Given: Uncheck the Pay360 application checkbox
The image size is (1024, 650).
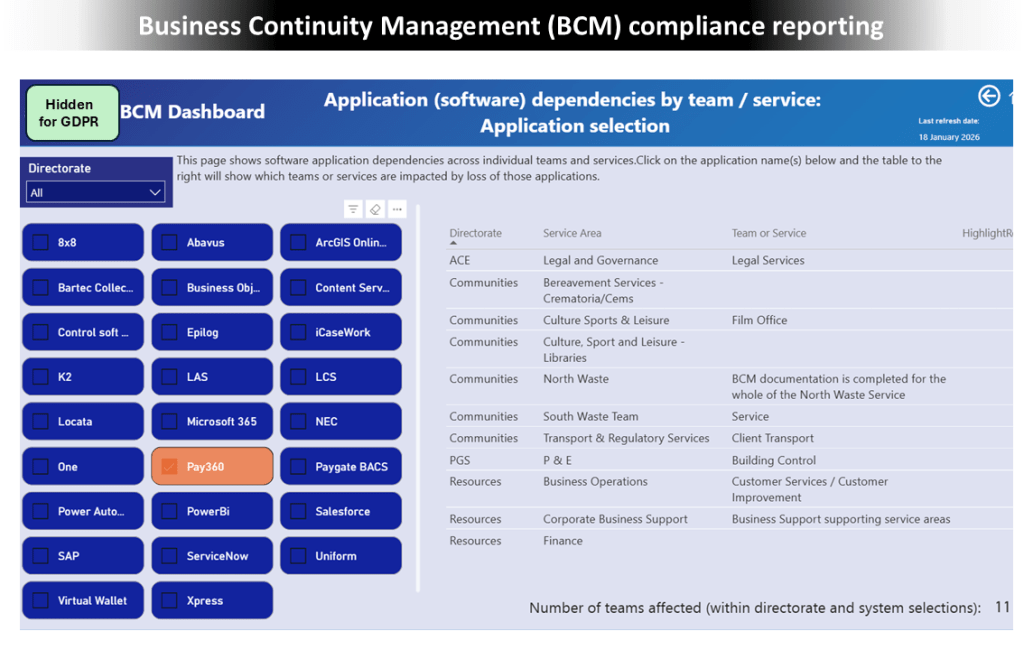Looking at the screenshot, I should [169, 467].
